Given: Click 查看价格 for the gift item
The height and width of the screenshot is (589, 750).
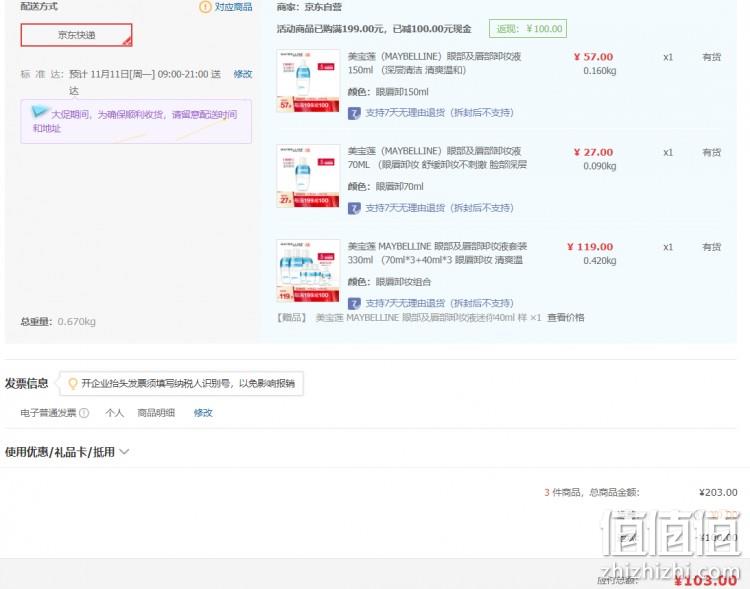Looking at the screenshot, I should coord(565,318).
